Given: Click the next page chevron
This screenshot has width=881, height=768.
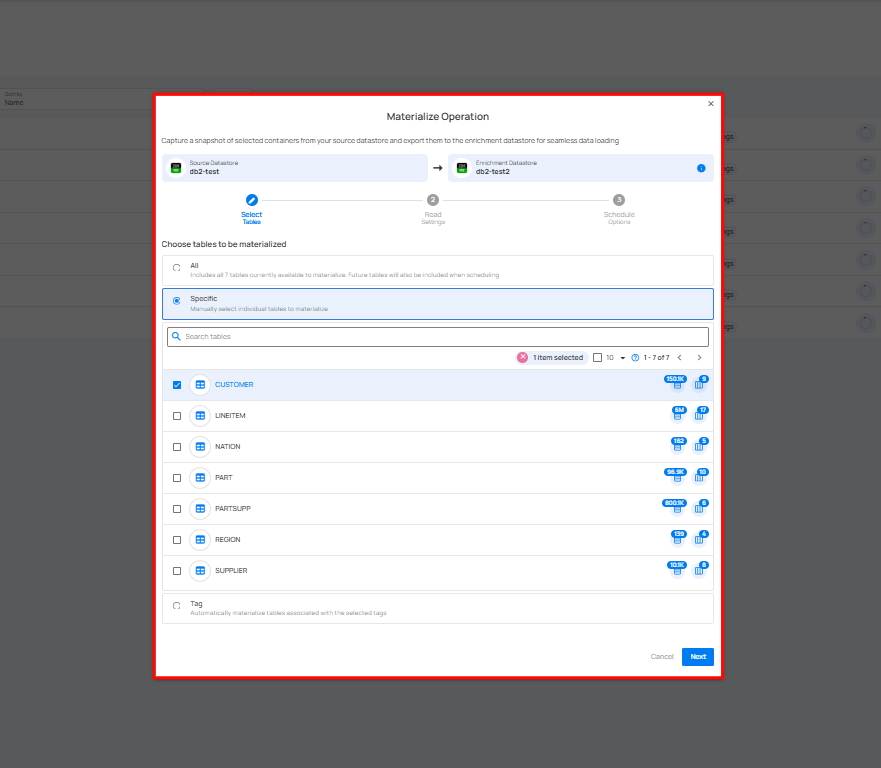Looking at the screenshot, I should tap(699, 356).
